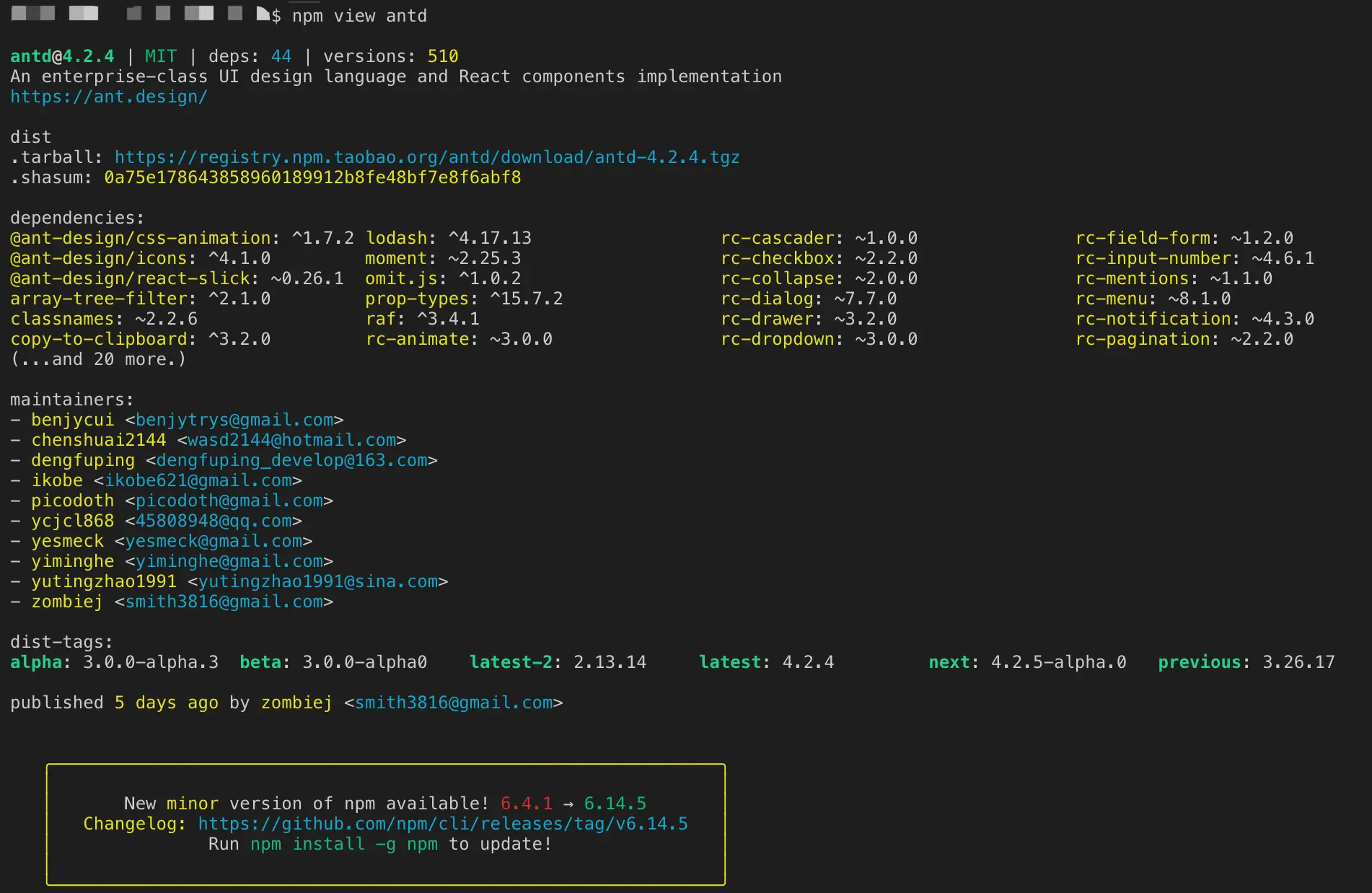
Task: Click 'npm install -g npm' update command
Action: click(343, 844)
